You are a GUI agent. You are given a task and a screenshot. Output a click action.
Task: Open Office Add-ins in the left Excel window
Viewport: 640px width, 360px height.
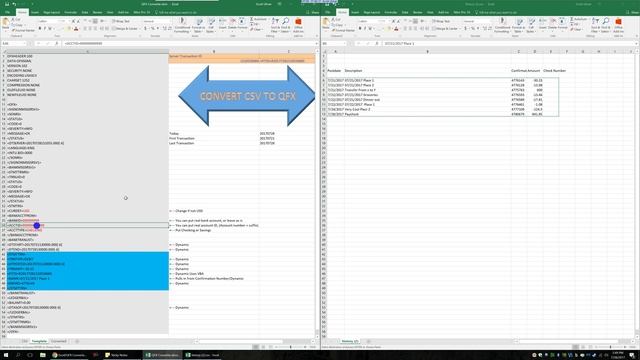coord(298,25)
